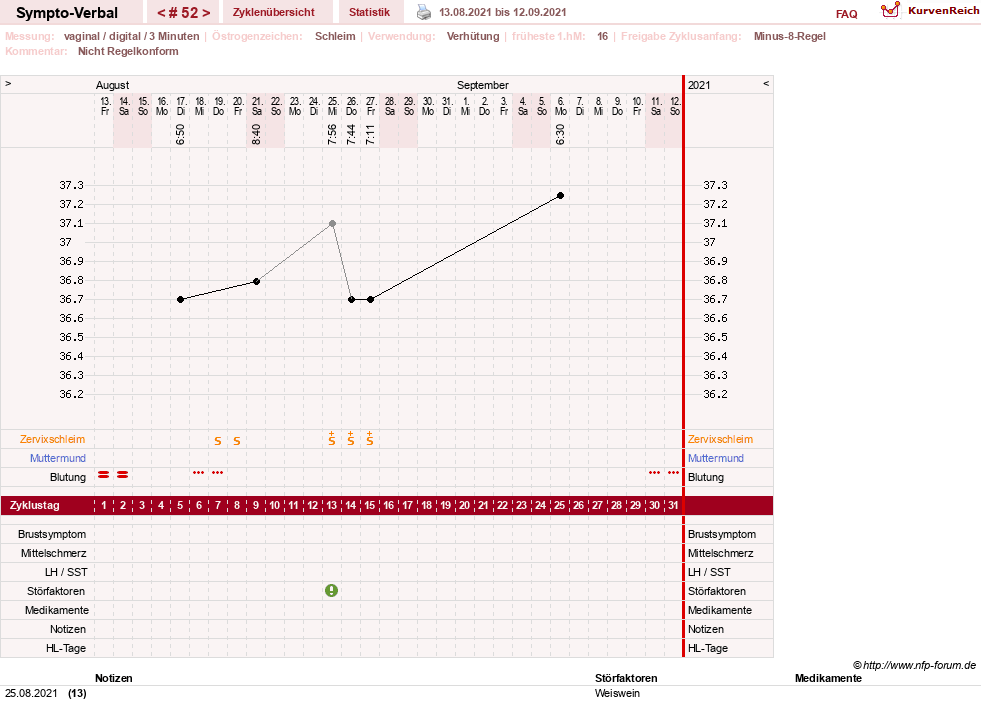Click the measurement time 8:40
This screenshot has height=717, width=981.
coord(257,134)
